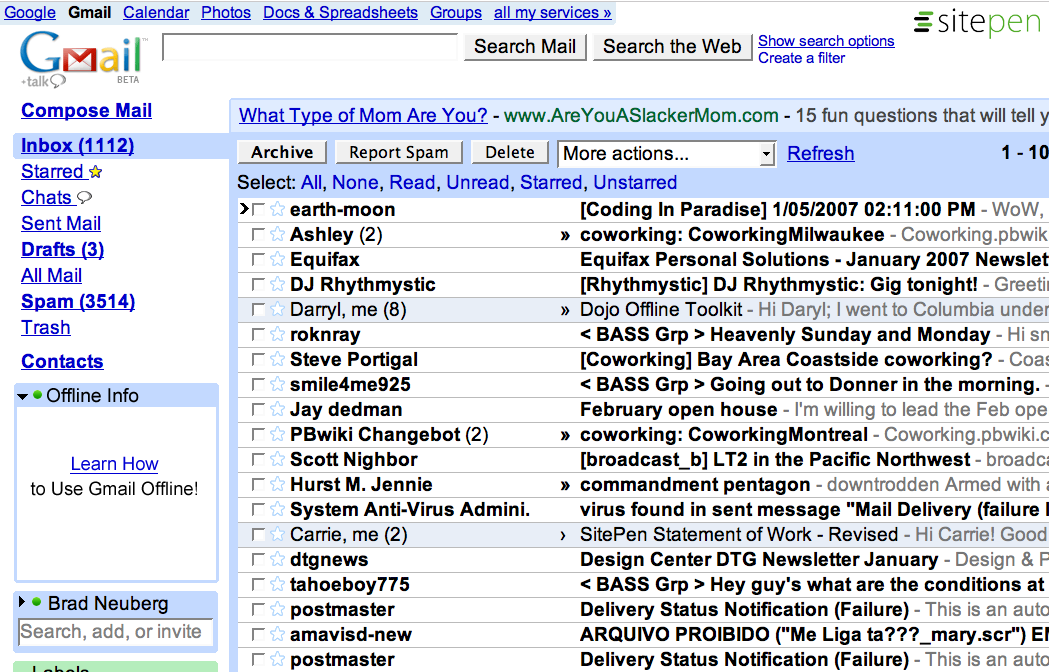Star the DJ Rhythmystic message
The width and height of the screenshot is (1049, 672).
click(278, 284)
